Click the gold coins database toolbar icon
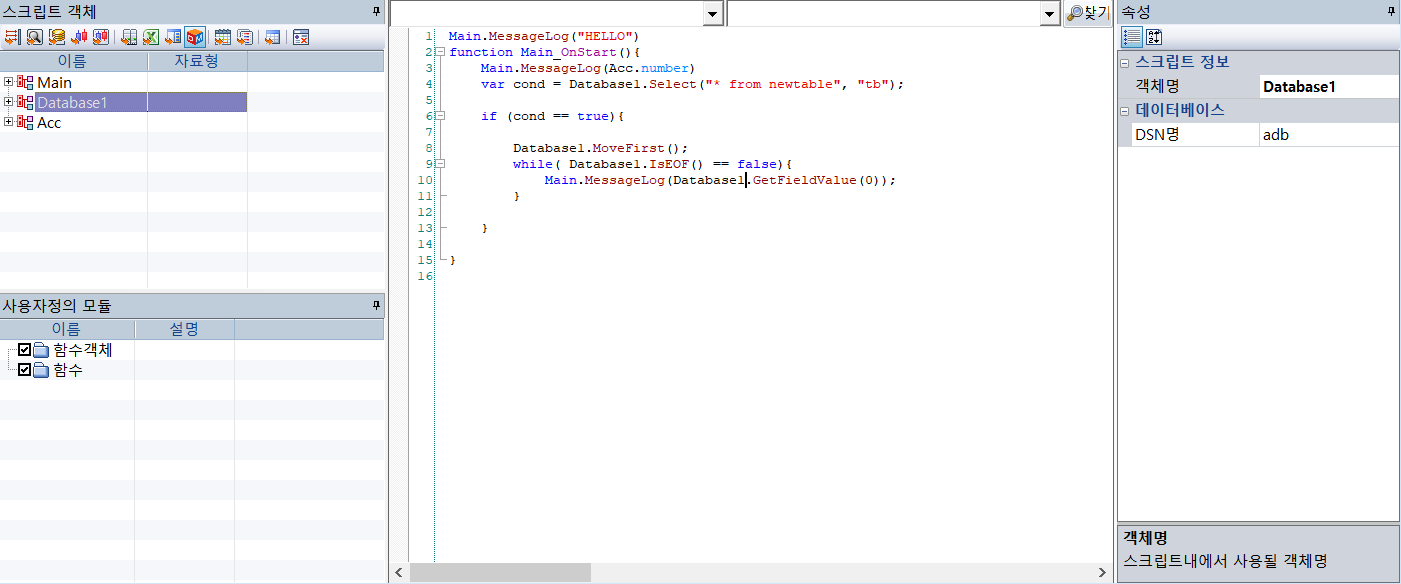 pyautogui.click(x=57, y=37)
